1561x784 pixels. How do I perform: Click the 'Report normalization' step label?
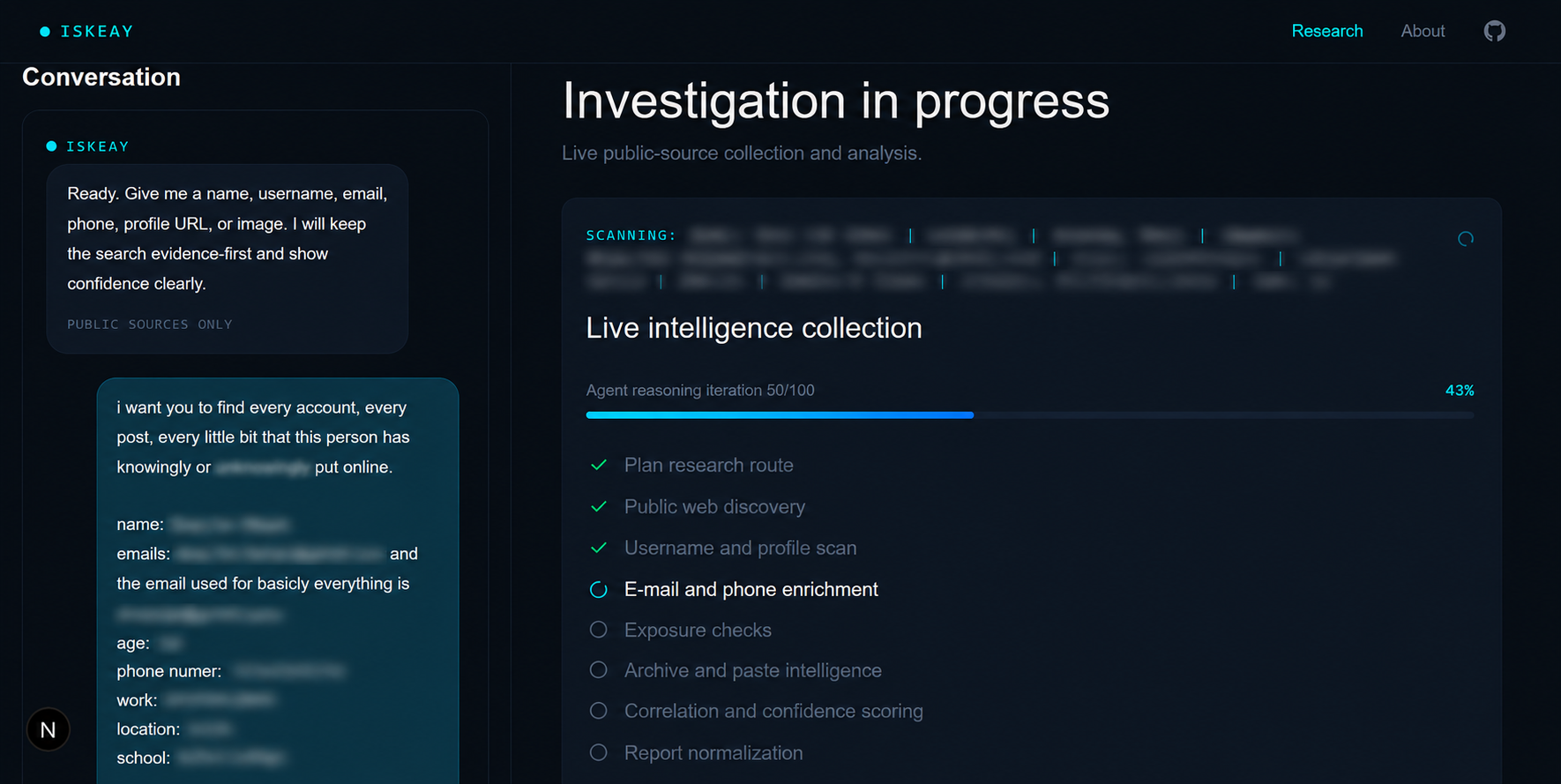pos(713,752)
